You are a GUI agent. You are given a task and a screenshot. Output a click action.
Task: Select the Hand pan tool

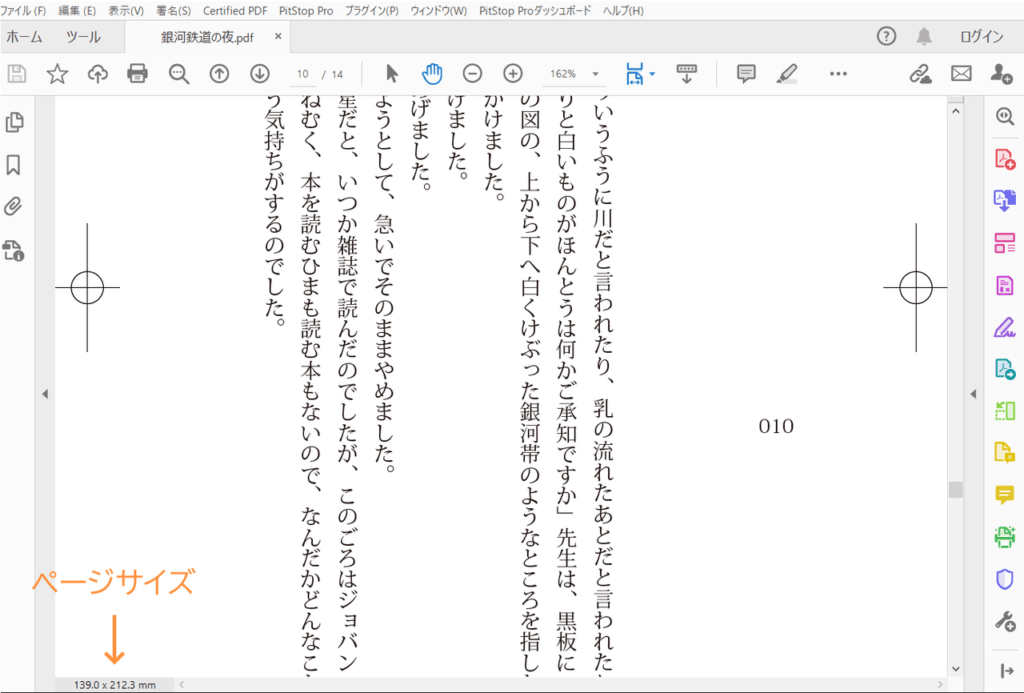pos(431,73)
